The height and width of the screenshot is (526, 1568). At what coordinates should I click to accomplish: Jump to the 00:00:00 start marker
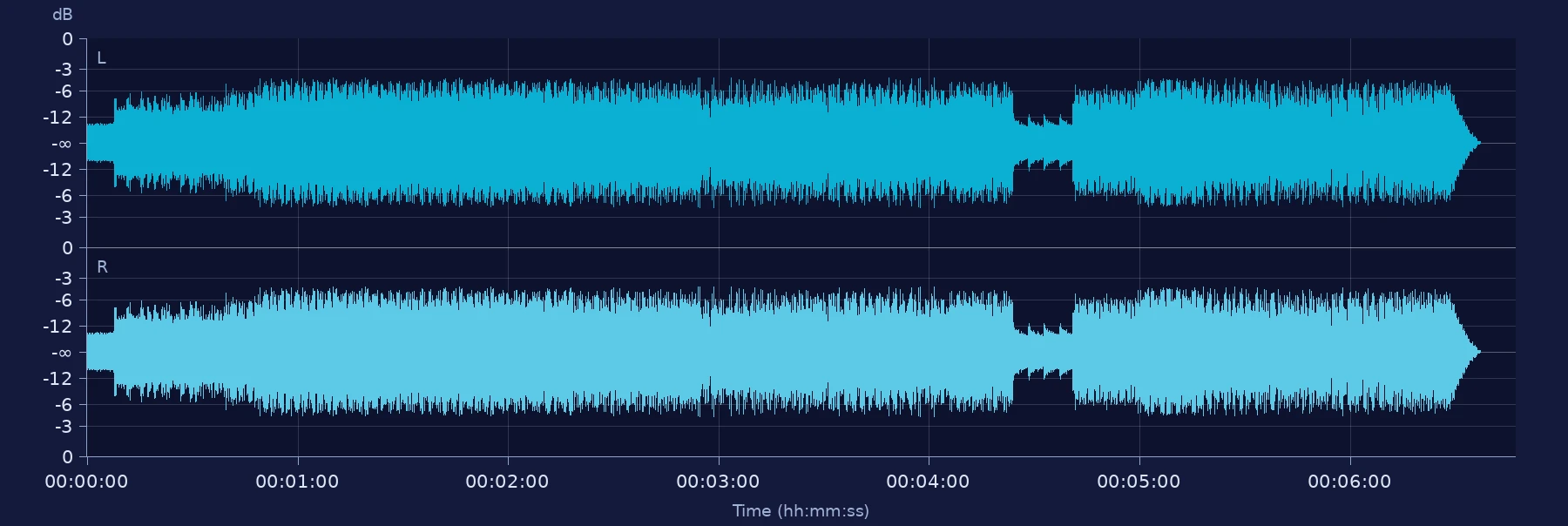(x=86, y=482)
